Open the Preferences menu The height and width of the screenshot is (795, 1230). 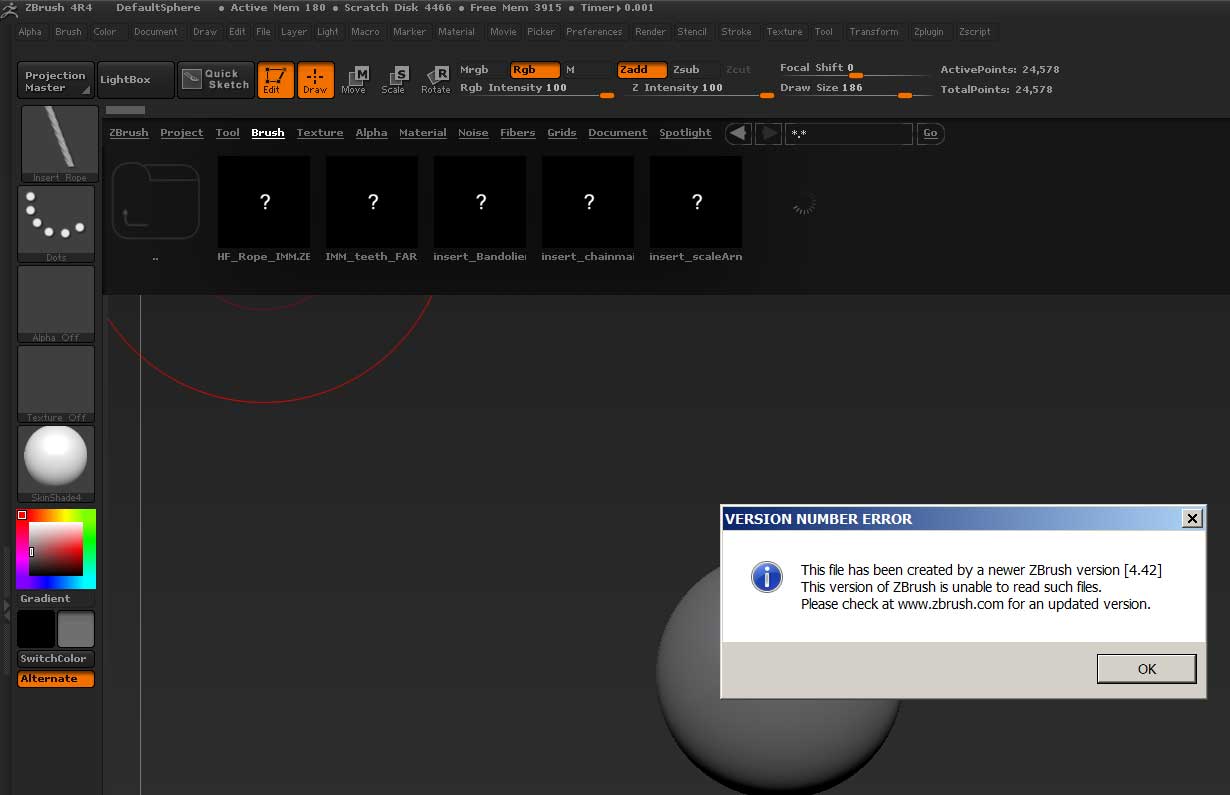point(594,32)
